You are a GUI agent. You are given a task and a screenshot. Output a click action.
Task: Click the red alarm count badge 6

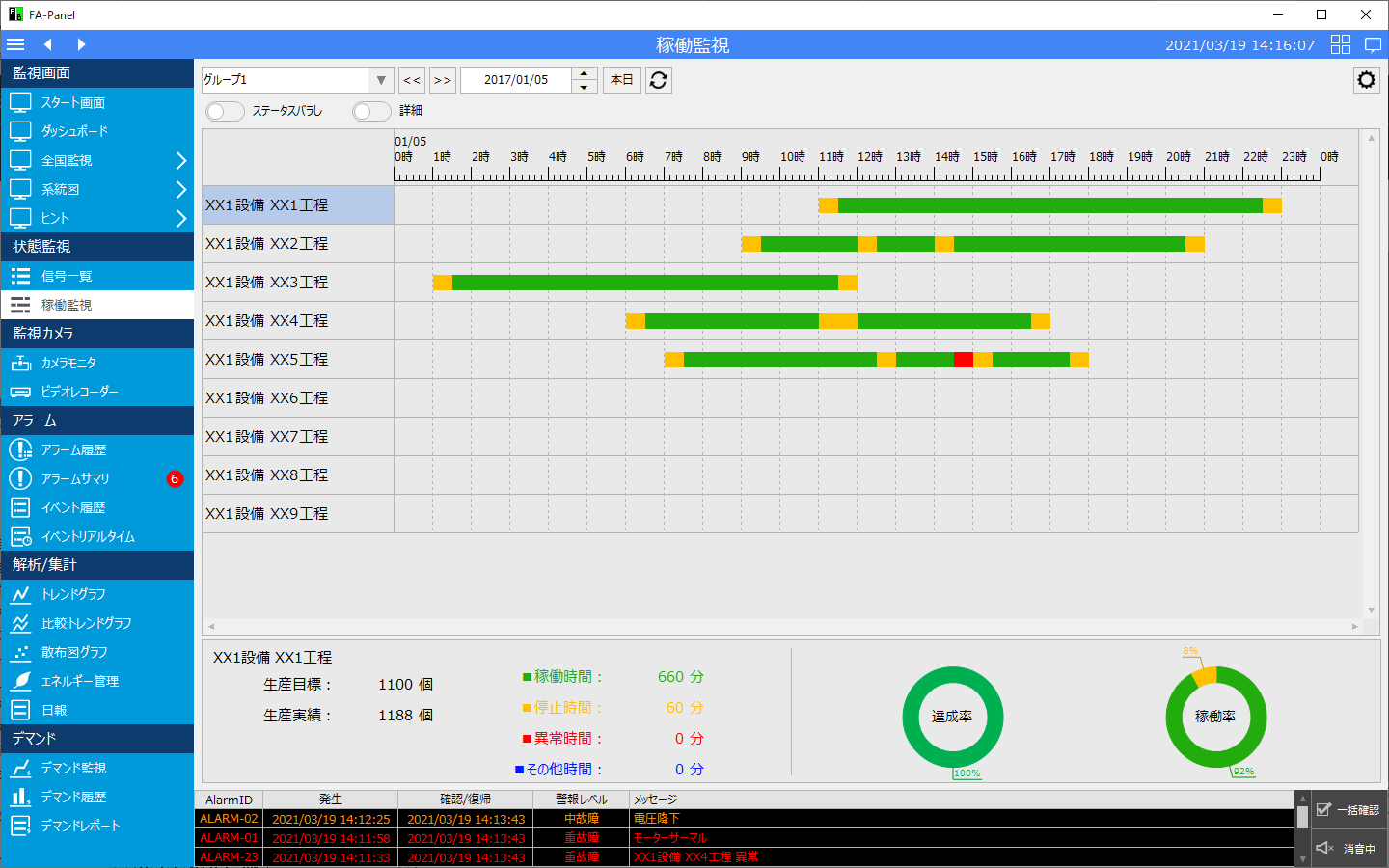click(175, 478)
